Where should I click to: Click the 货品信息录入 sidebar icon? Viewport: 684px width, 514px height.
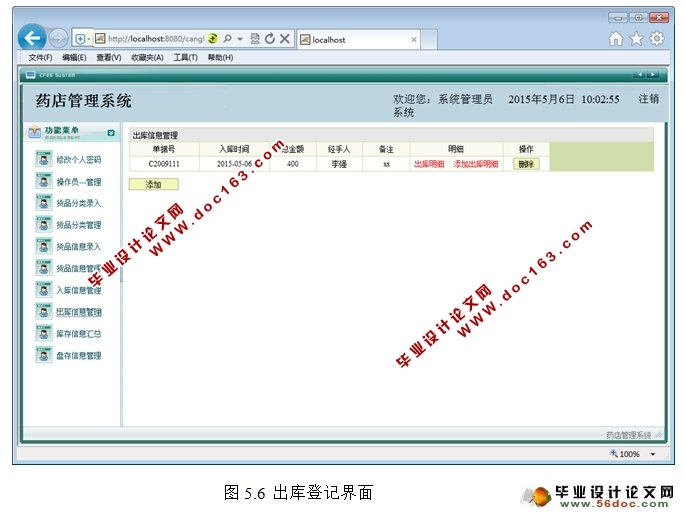click(44, 247)
